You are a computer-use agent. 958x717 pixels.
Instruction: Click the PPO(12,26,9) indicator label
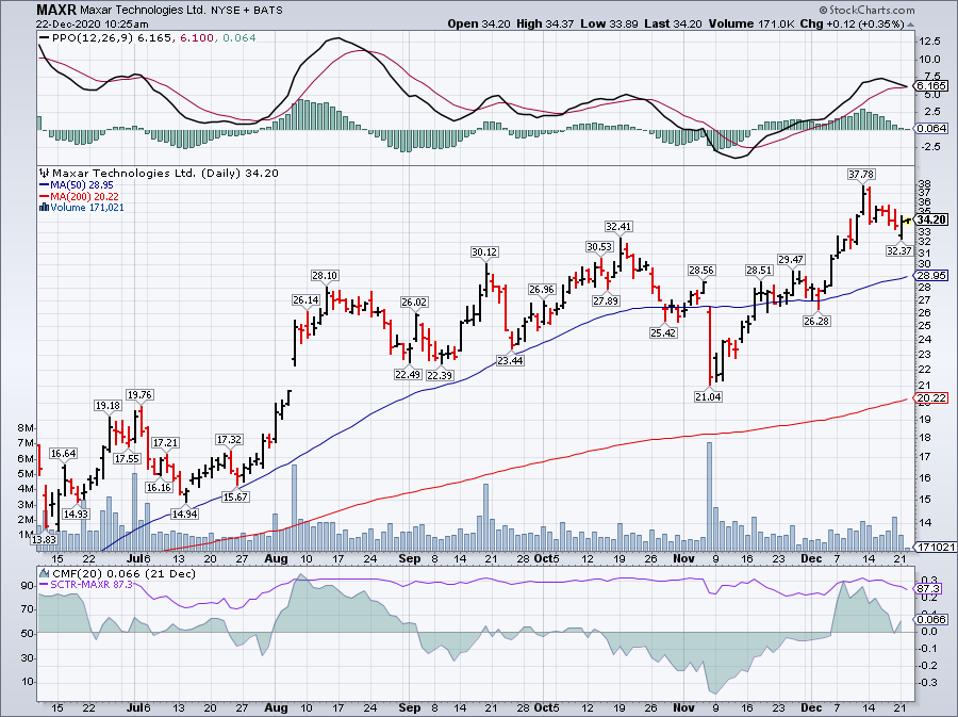pos(93,38)
